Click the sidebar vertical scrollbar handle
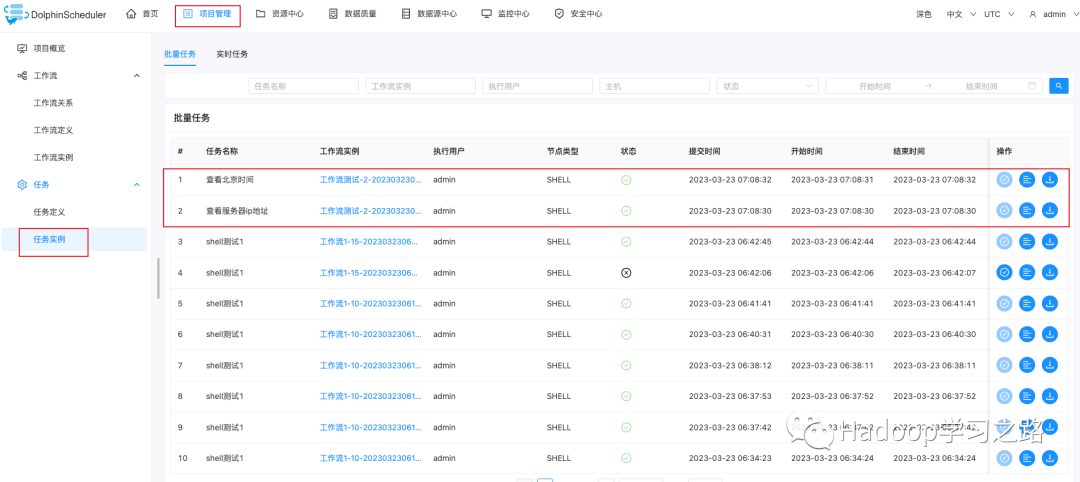The height and width of the screenshot is (482, 1080). [158, 279]
